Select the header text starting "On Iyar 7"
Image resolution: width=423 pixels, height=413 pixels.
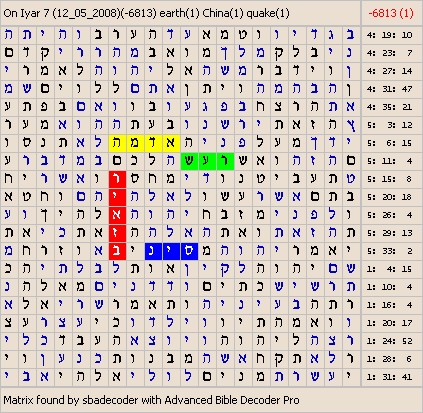[146, 13]
